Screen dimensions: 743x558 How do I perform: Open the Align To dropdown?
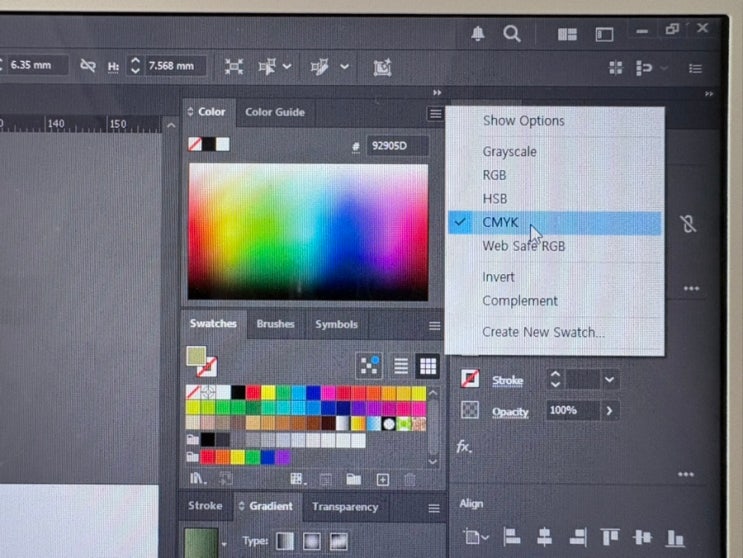point(475,538)
